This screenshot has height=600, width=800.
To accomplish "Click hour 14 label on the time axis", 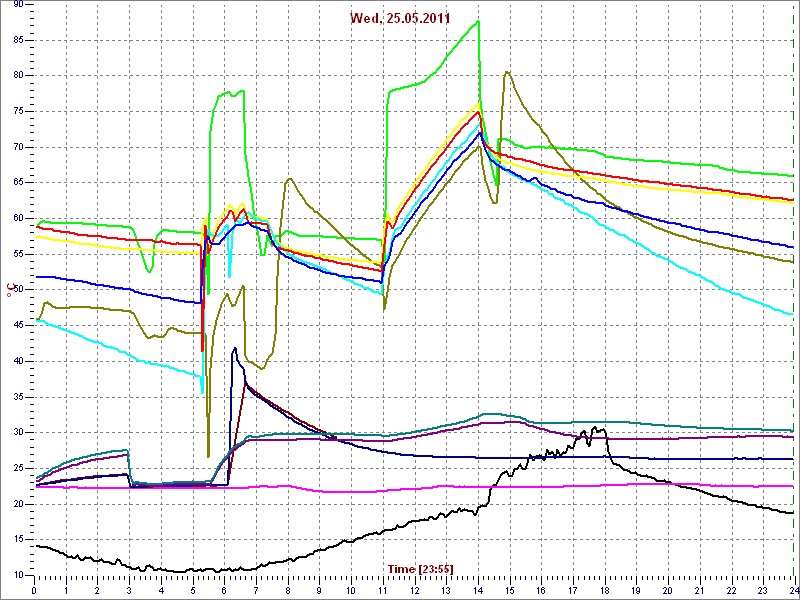I will coord(478,590).
